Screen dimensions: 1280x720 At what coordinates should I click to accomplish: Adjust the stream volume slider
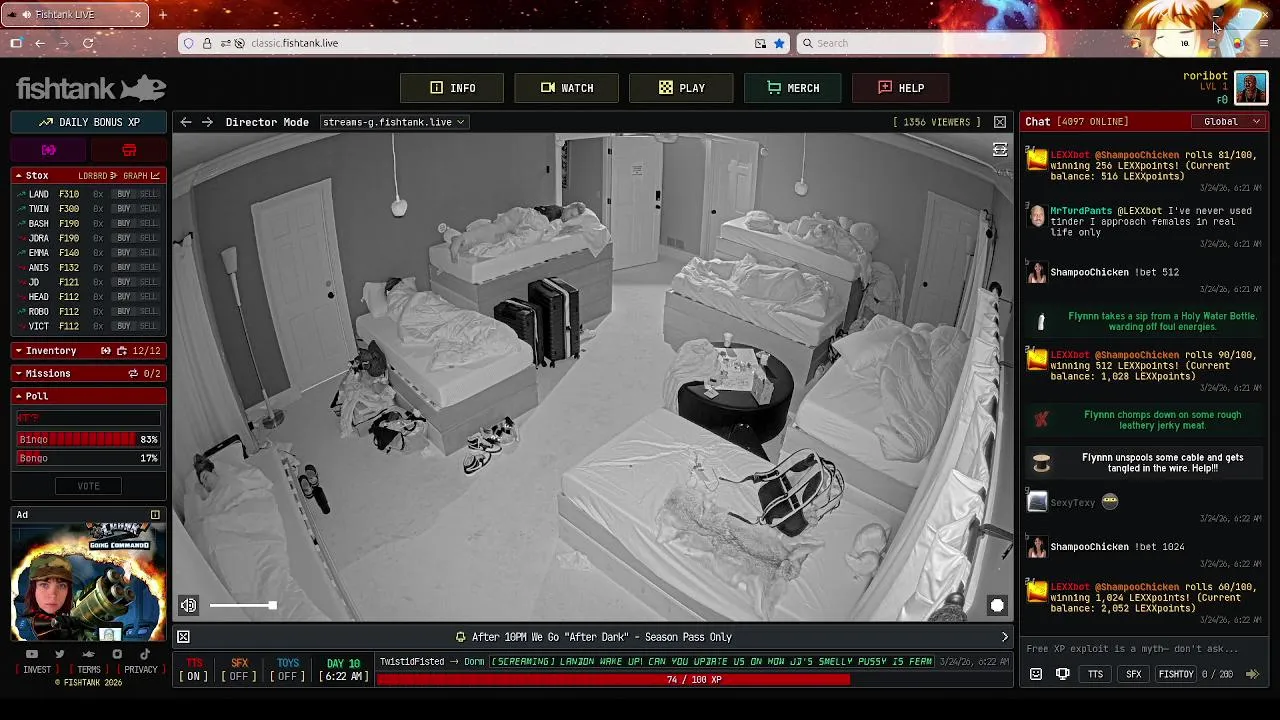241,605
